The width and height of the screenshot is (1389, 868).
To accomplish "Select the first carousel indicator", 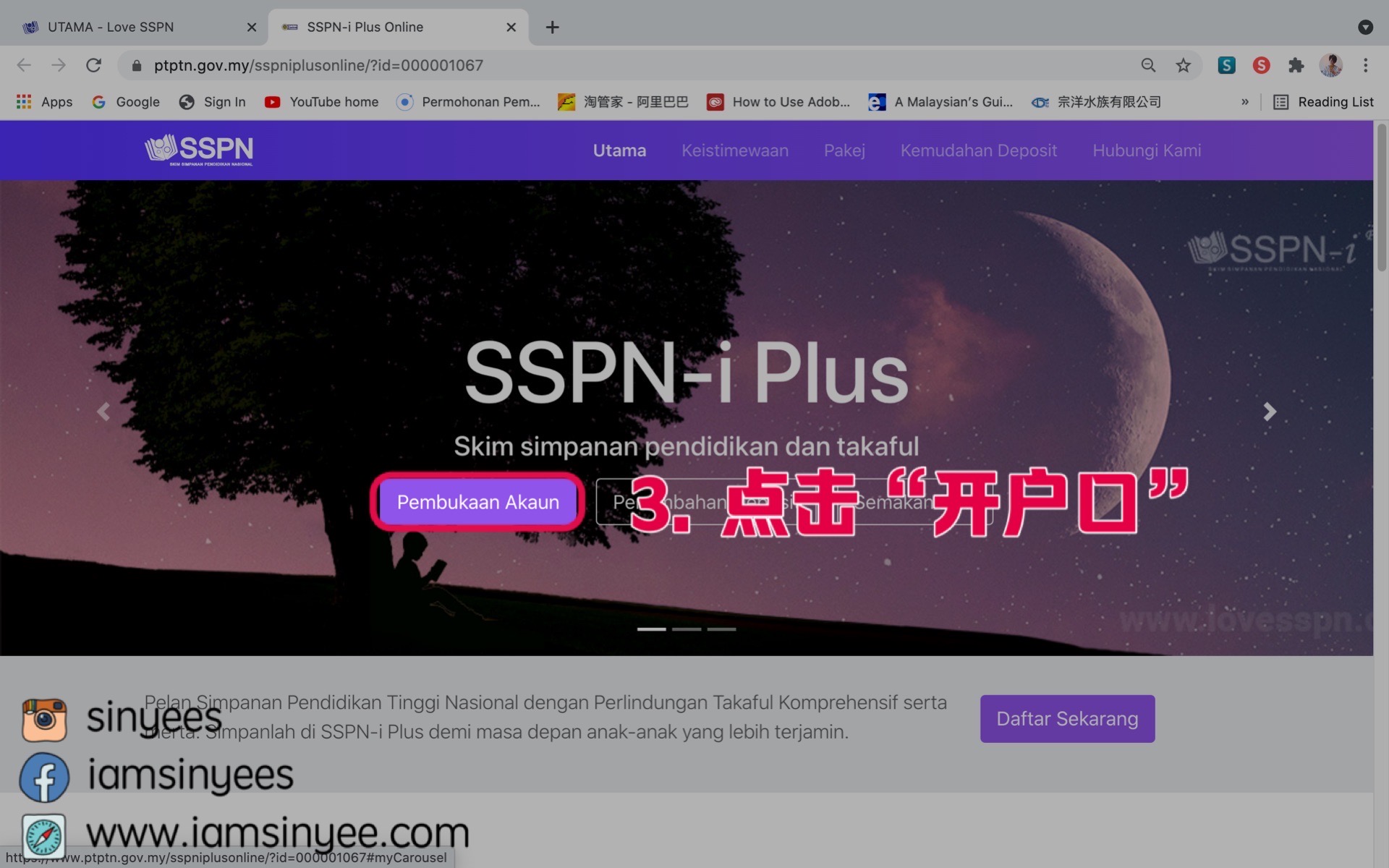I will pos(651,629).
